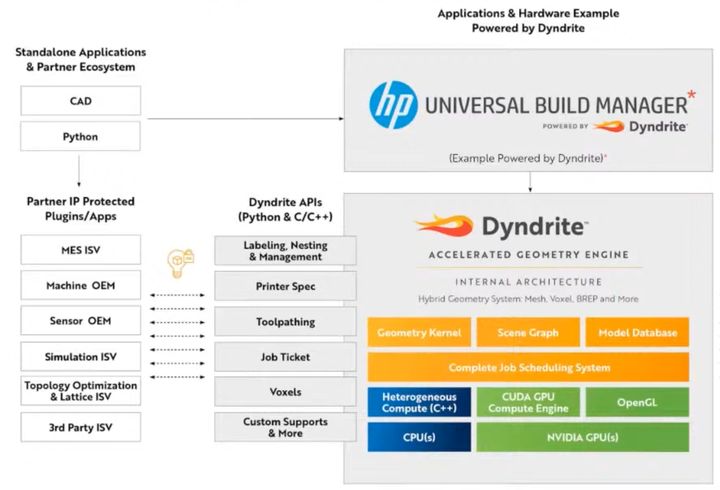Click the MES ISV plugin box
Screen dimensions: 720x490
point(80,250)
